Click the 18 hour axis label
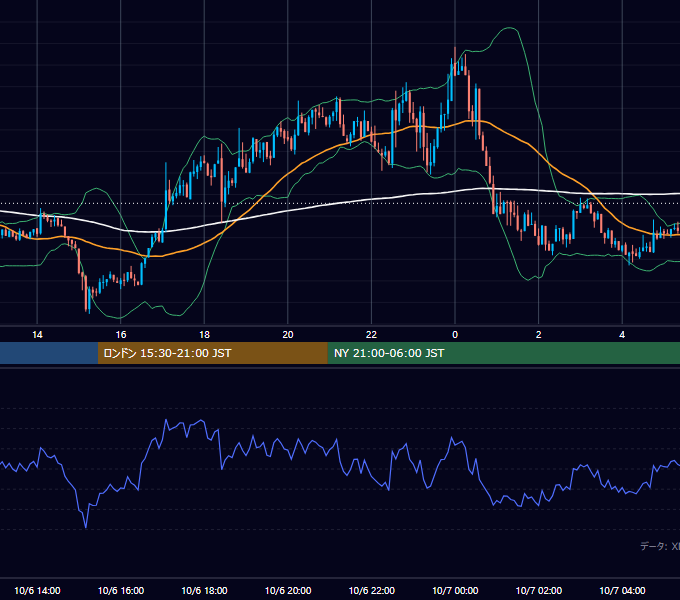 [x=204, y=335]
